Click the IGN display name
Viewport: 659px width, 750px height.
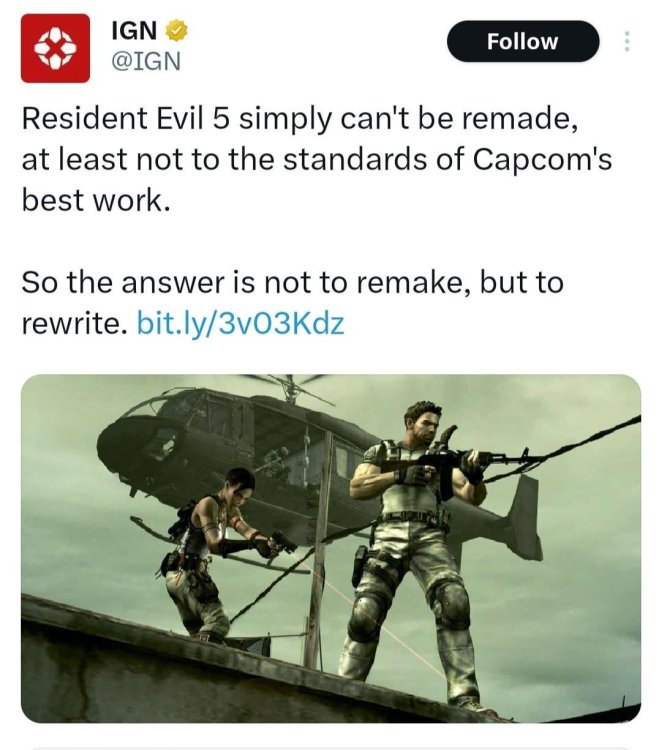point(134,31)
